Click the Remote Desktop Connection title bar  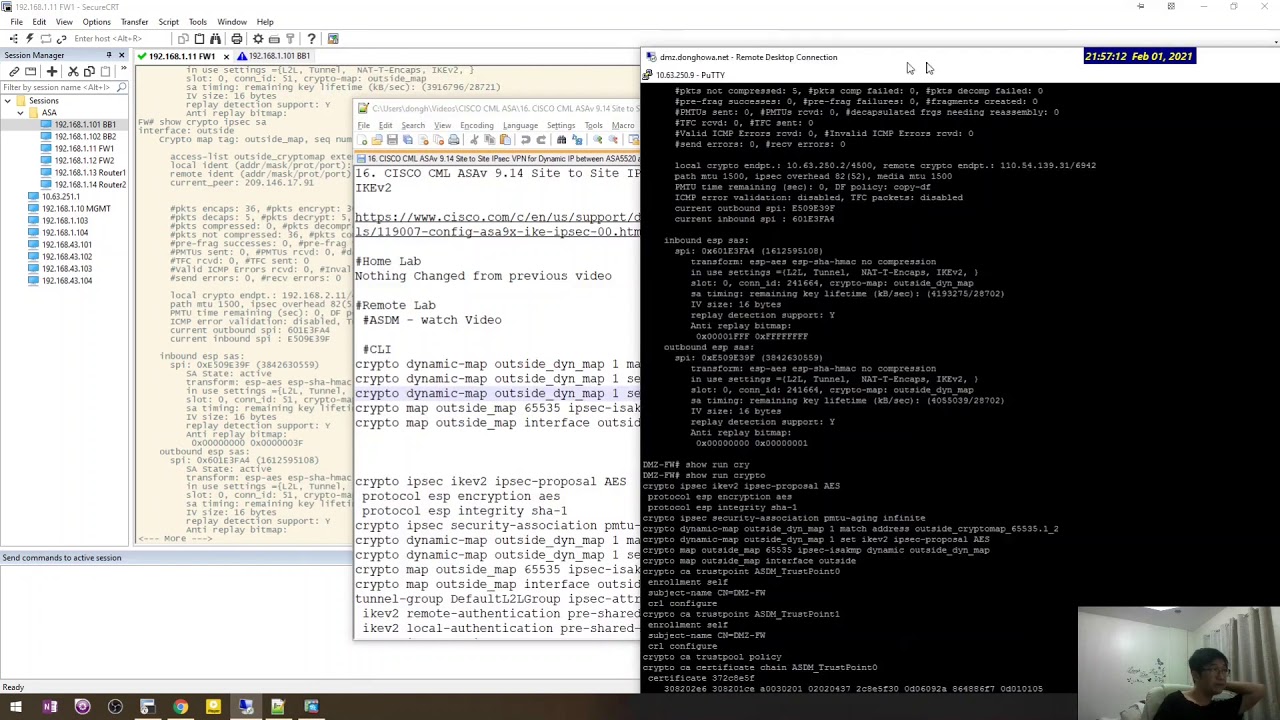tap(960, 57)
